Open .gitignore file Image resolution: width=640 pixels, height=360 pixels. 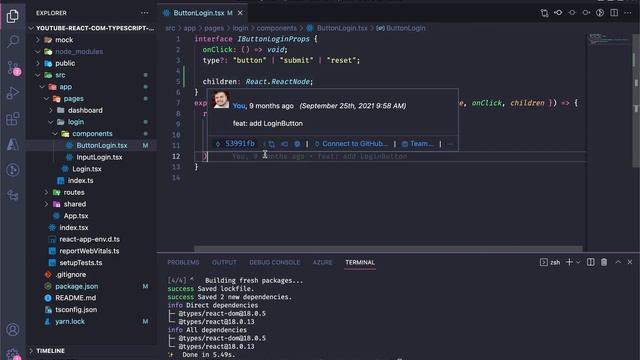(x=71, y=275)
